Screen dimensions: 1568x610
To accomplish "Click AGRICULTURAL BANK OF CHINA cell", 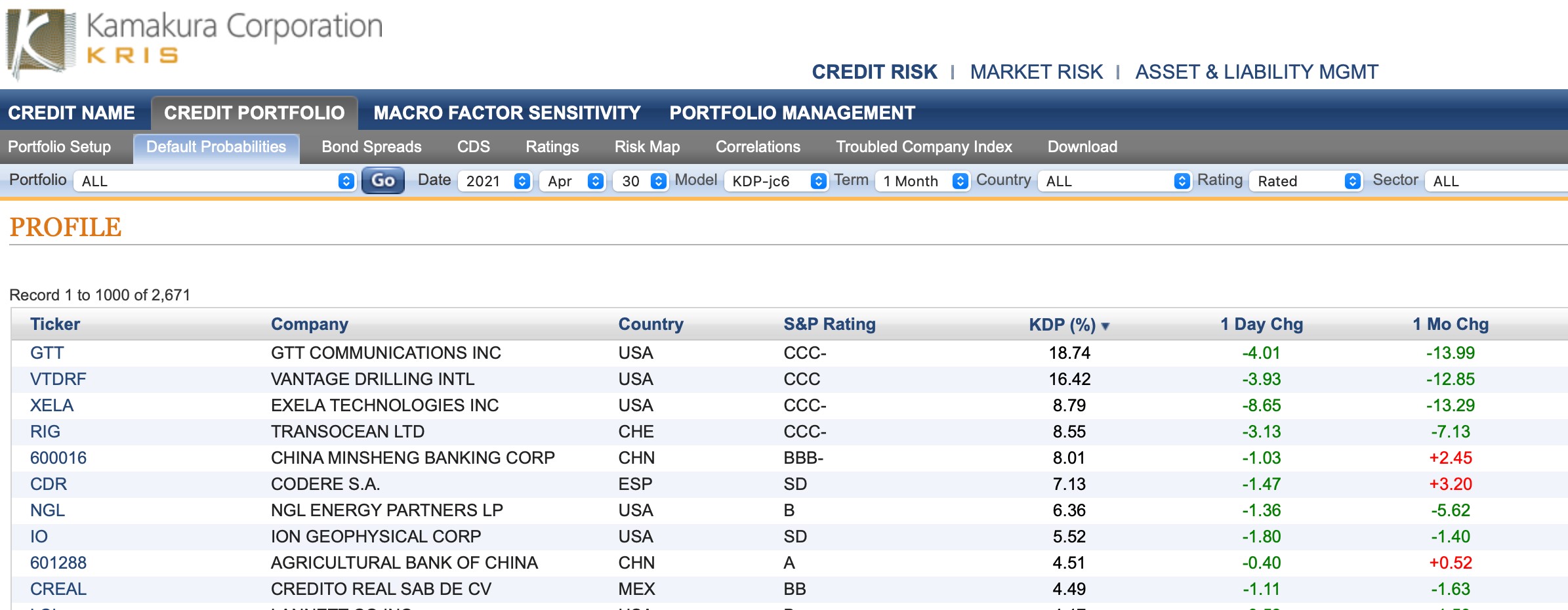I will [x=404, y=563].
